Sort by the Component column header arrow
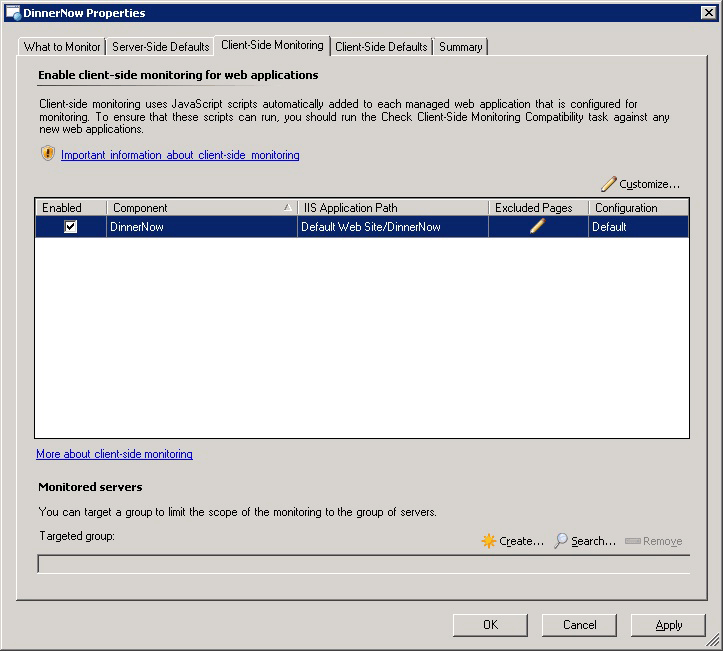The height and width of the screenshot is (651, 723). [x=288, y=208]
